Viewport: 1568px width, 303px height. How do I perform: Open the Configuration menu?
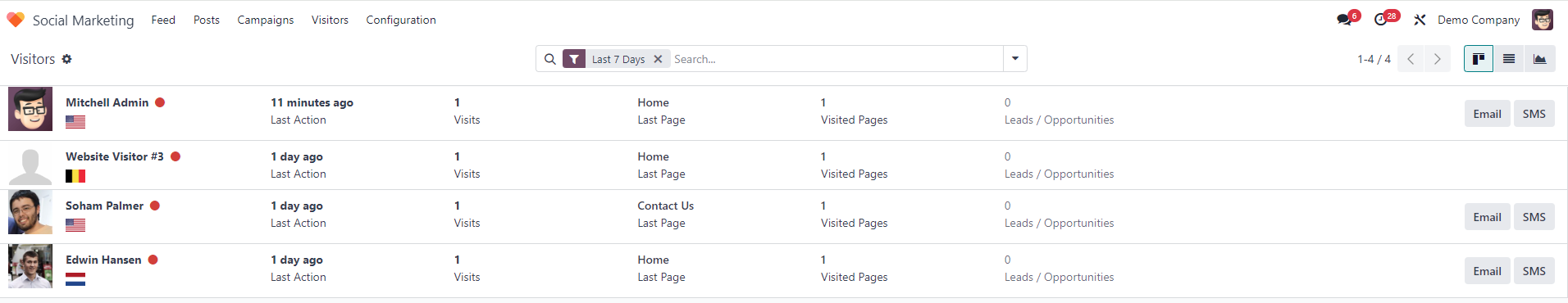click(401, 20)
